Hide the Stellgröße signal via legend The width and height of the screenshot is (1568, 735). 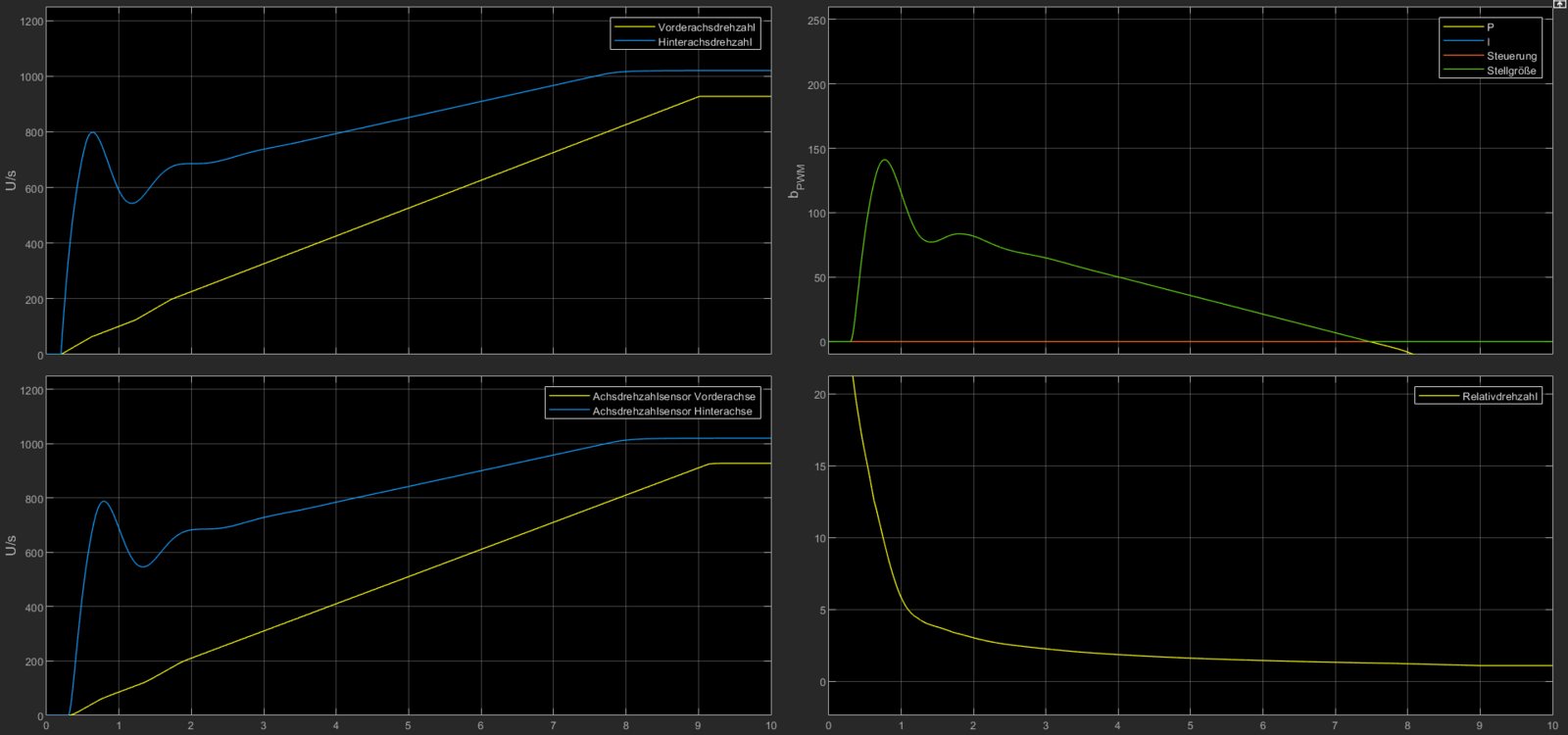coord(1511,71)
